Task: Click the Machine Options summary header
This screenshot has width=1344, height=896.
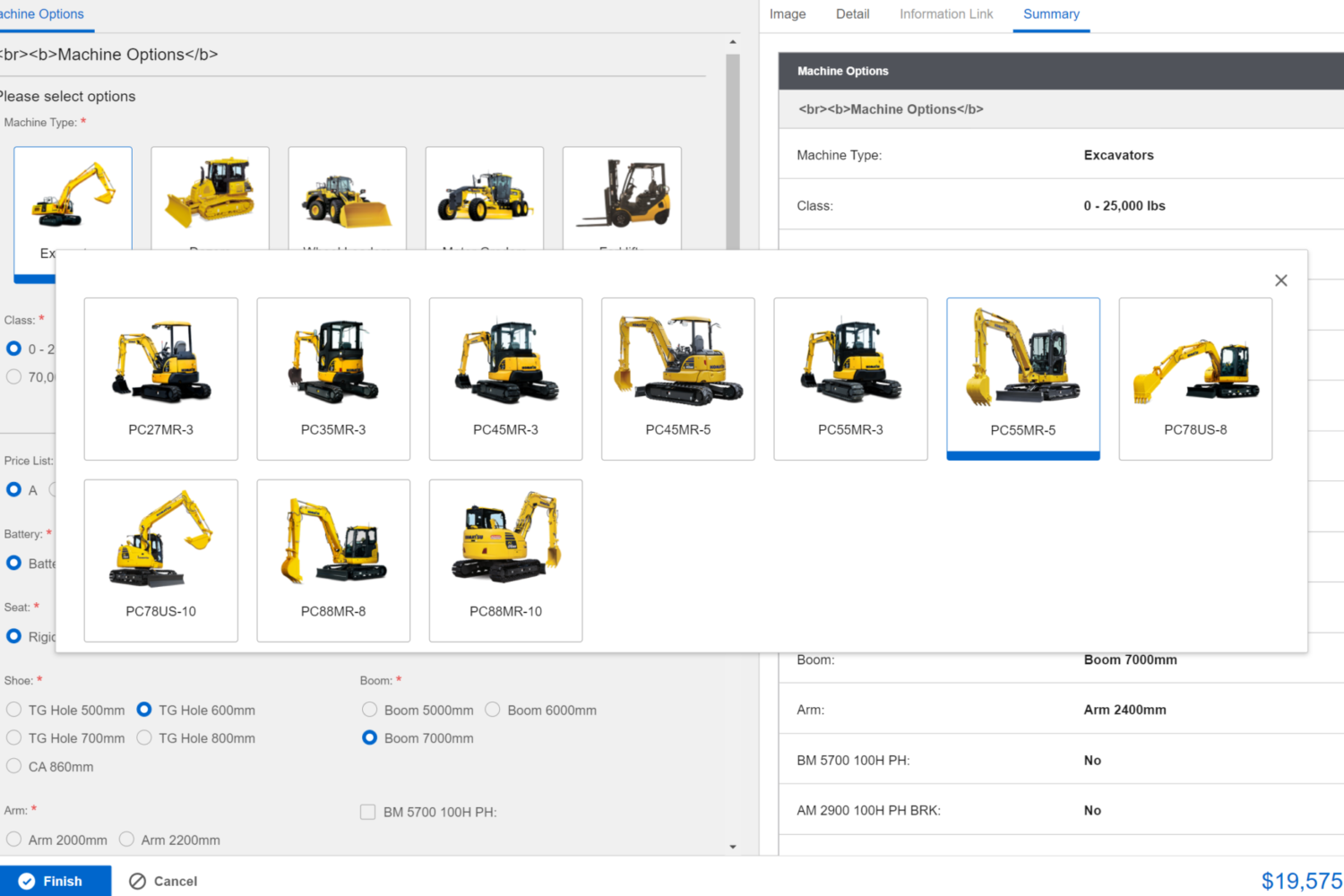Action: 1061,71
